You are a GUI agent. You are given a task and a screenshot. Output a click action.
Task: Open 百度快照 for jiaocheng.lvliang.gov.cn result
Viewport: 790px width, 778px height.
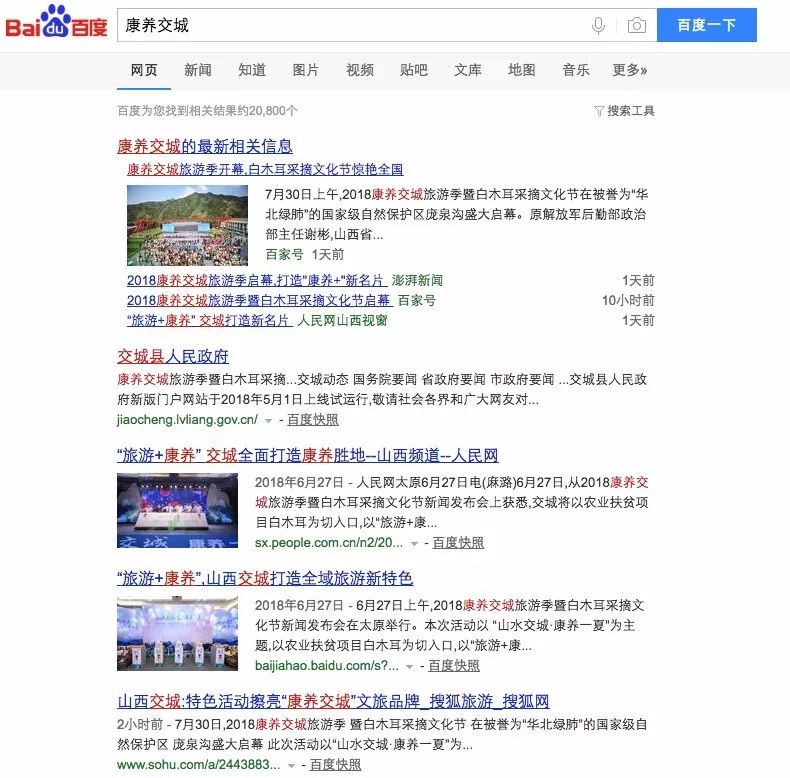point(313,420)
